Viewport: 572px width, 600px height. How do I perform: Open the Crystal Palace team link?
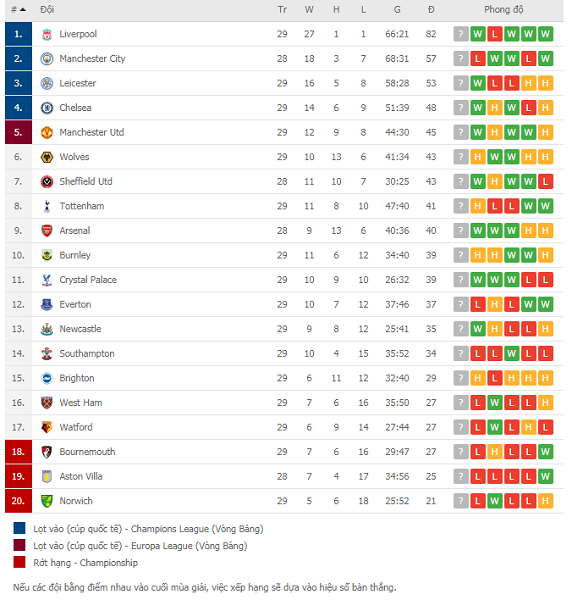point(88,280)
